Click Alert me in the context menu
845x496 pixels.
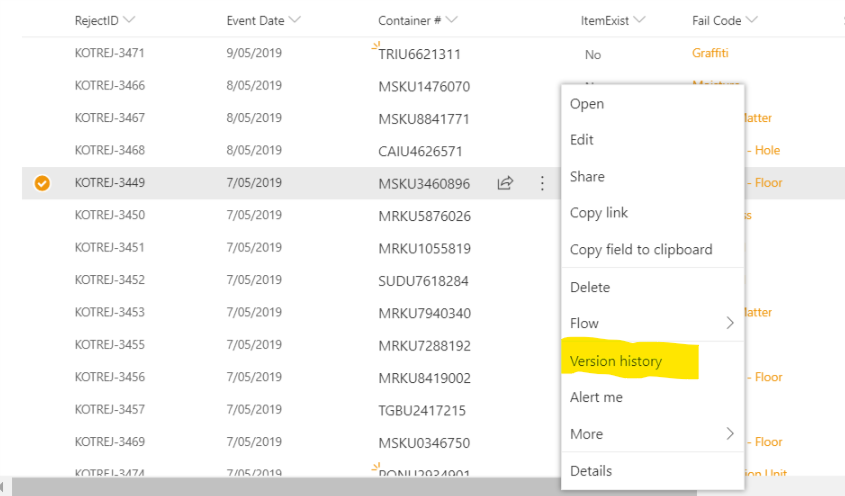tap(596, 397)
